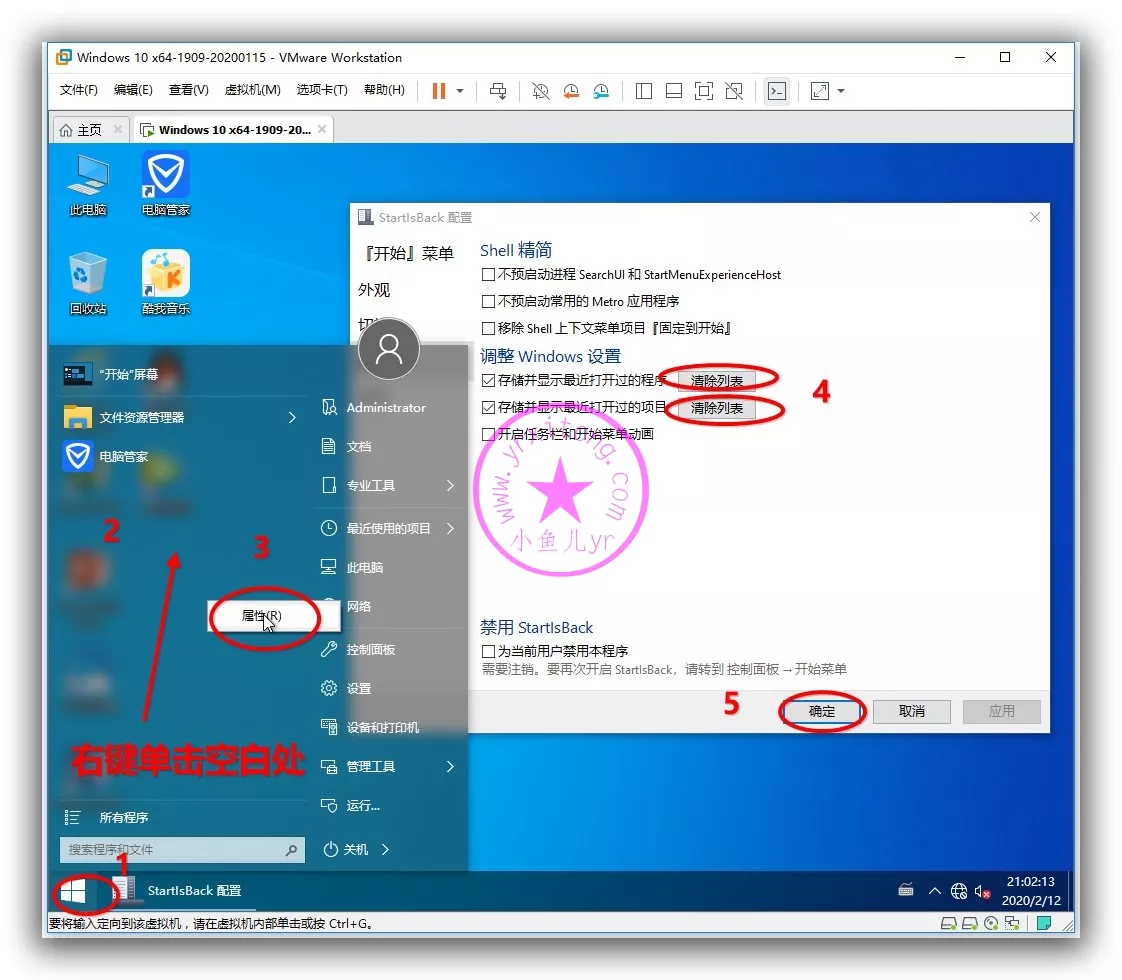Click the VMware take snapshot icon

[x=540, y=91]
